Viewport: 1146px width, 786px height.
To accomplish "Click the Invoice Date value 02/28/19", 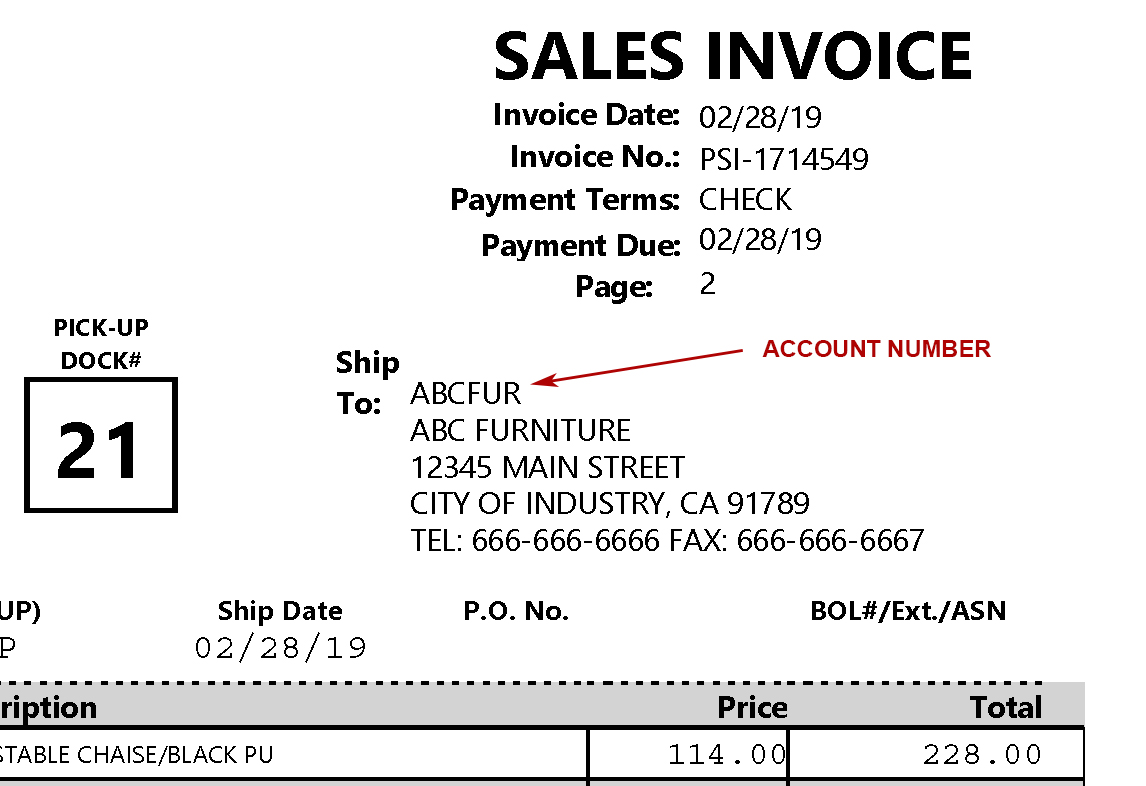I will 760,117.
